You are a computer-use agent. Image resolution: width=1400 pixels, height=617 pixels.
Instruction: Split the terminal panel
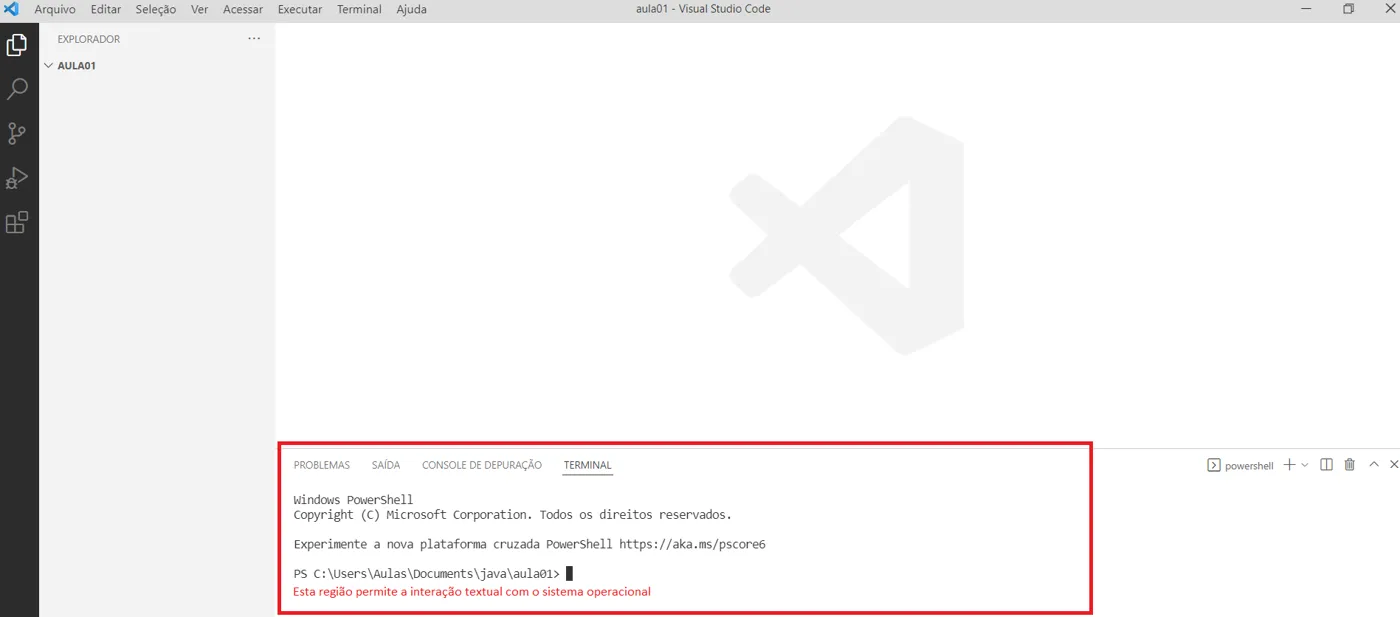1326,465
